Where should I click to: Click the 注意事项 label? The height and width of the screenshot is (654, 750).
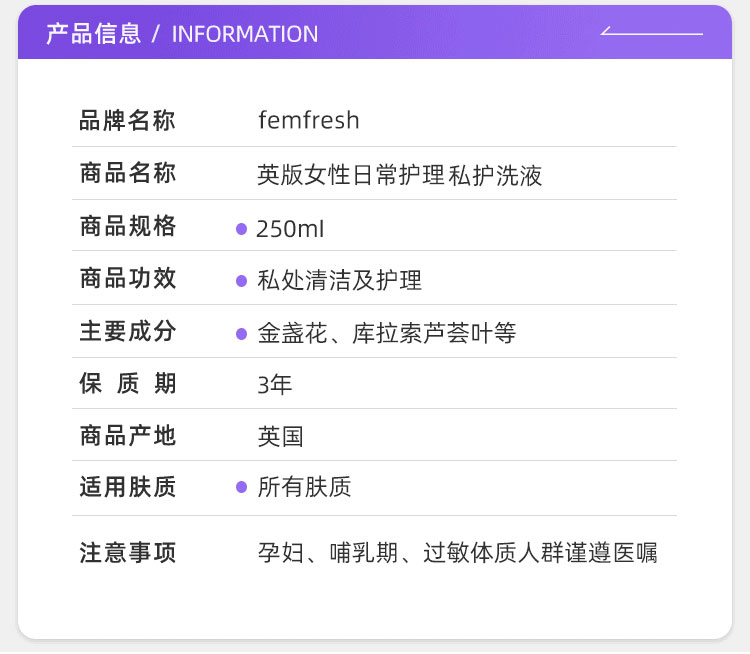coord(128,553)
